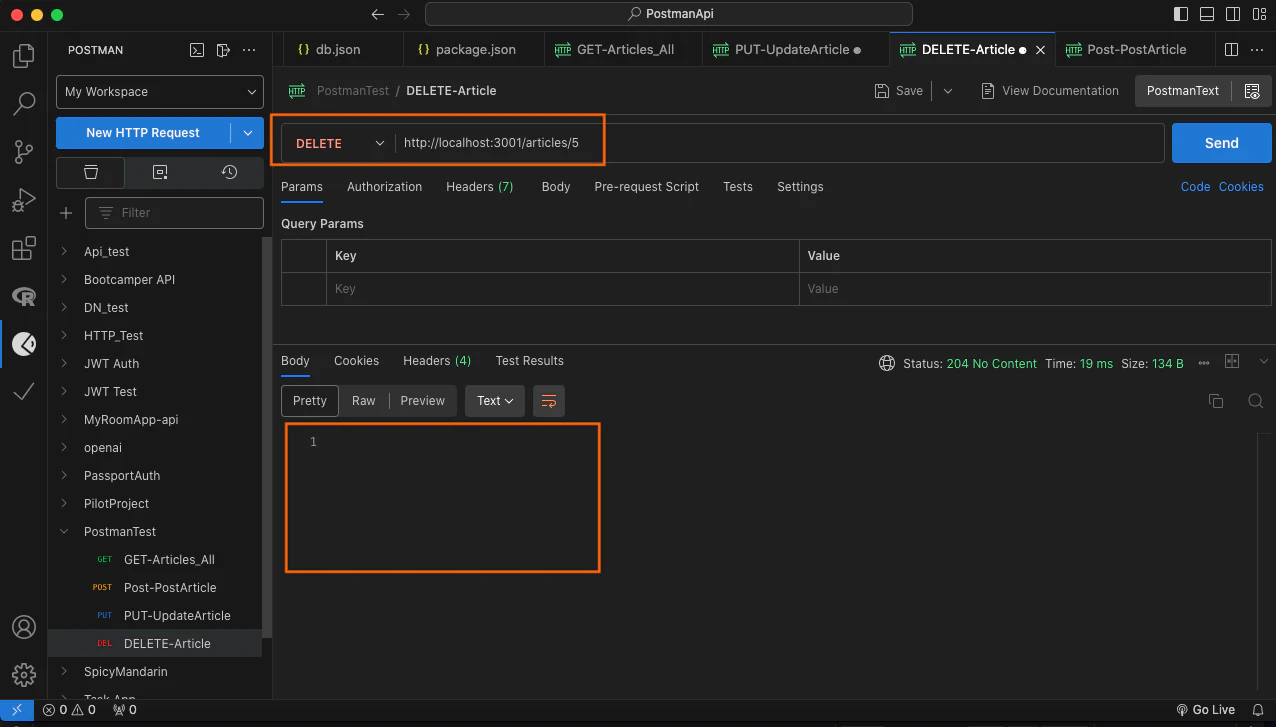This screenshot has height=727, width=1276.
Task: Click the request URL field
Action: (x=780, y=143)
